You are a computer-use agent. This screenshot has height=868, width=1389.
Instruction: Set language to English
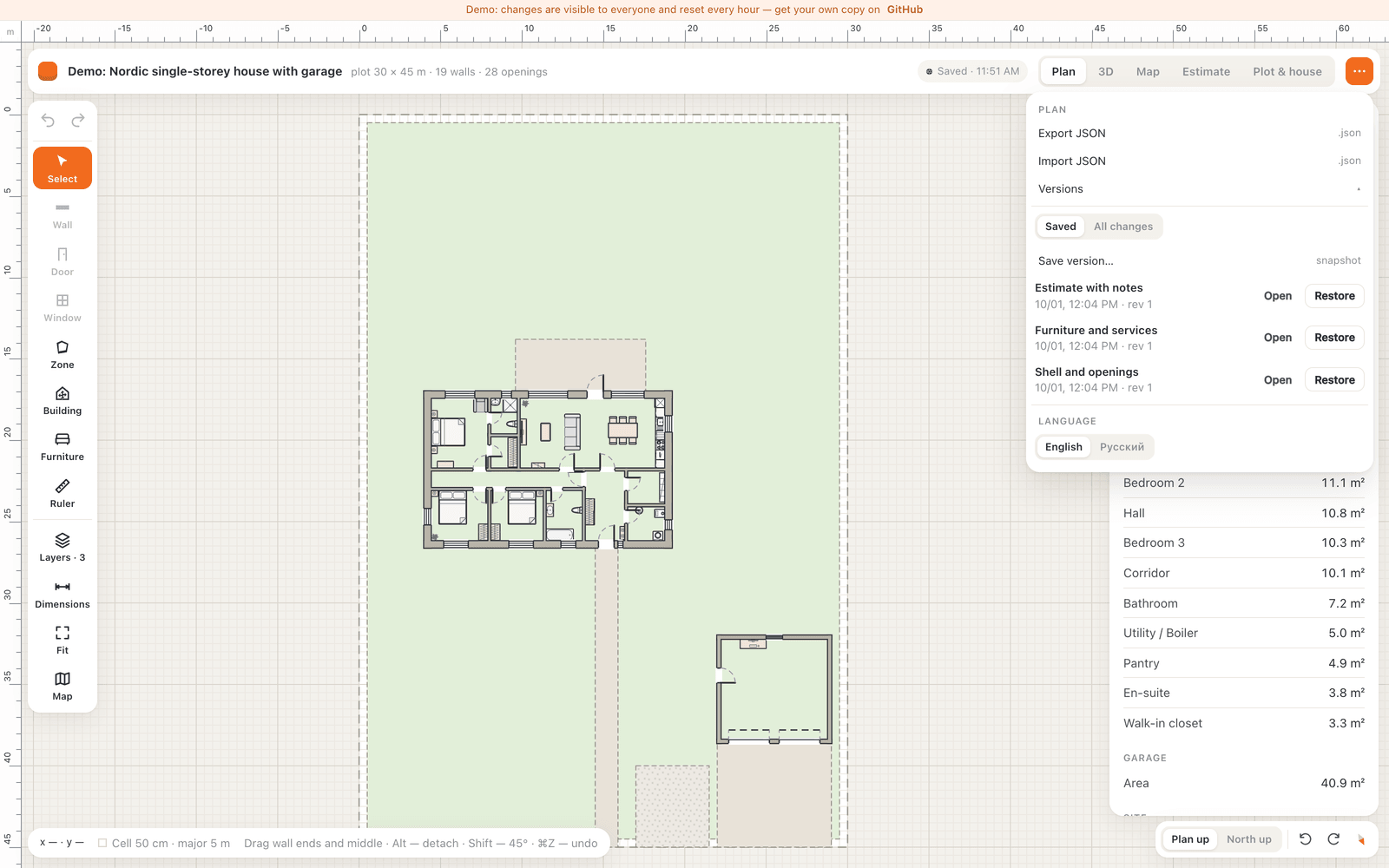pos(1063,447)
